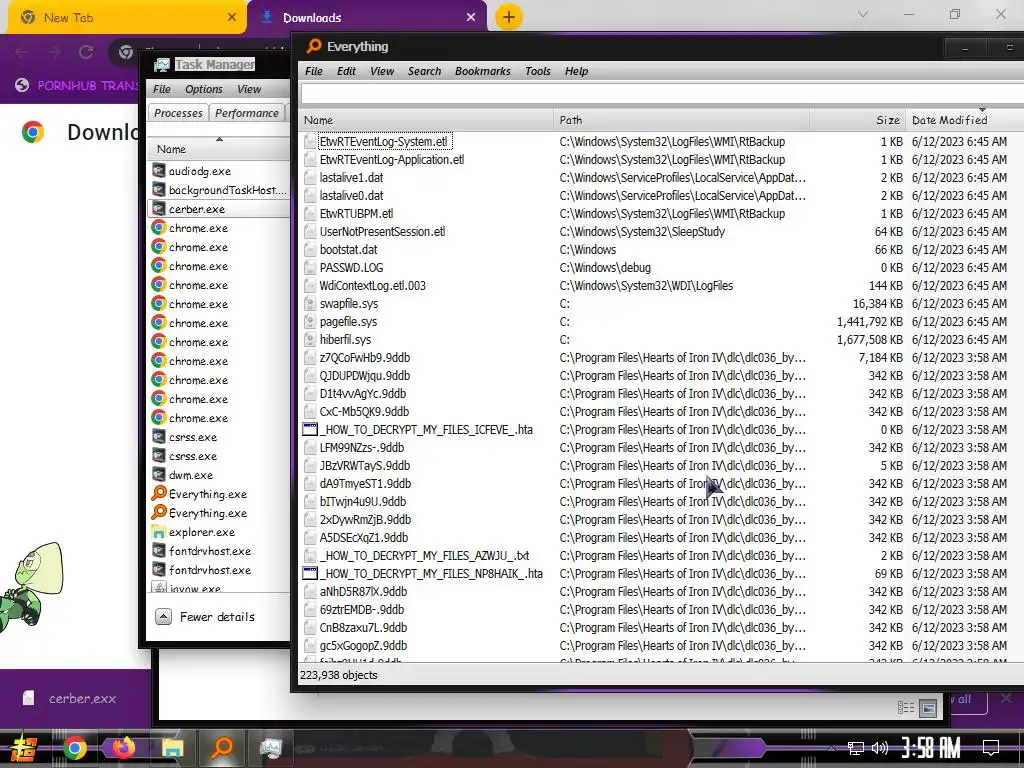
Task: Open the Bookmarks menu
Action: (483, 71)
